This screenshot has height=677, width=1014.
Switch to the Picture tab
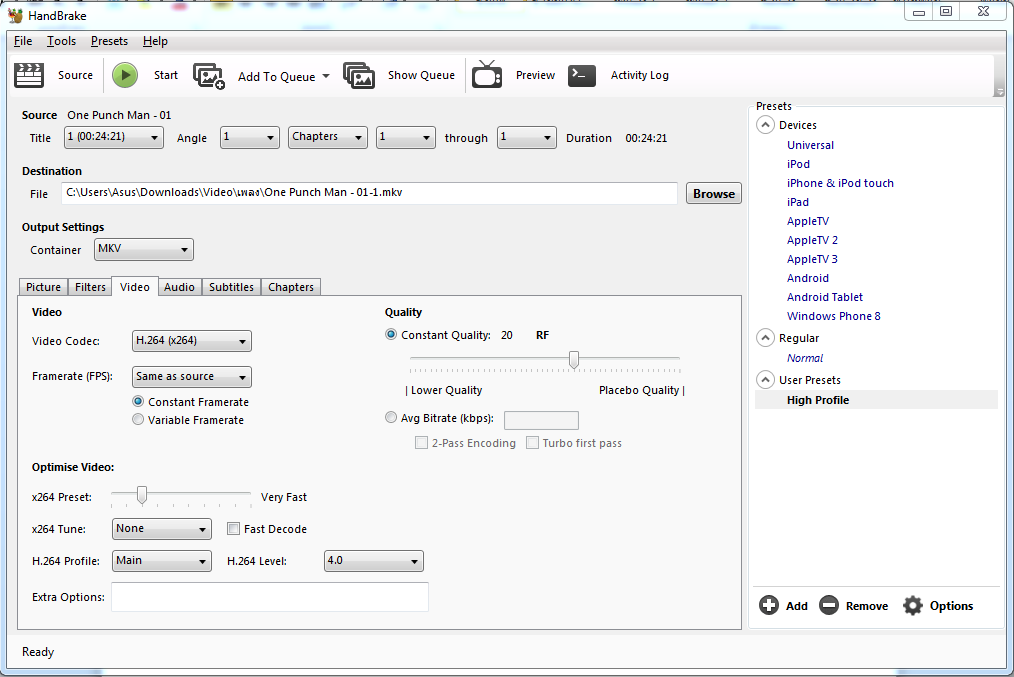pyautogui.click(x=43, y=287)
